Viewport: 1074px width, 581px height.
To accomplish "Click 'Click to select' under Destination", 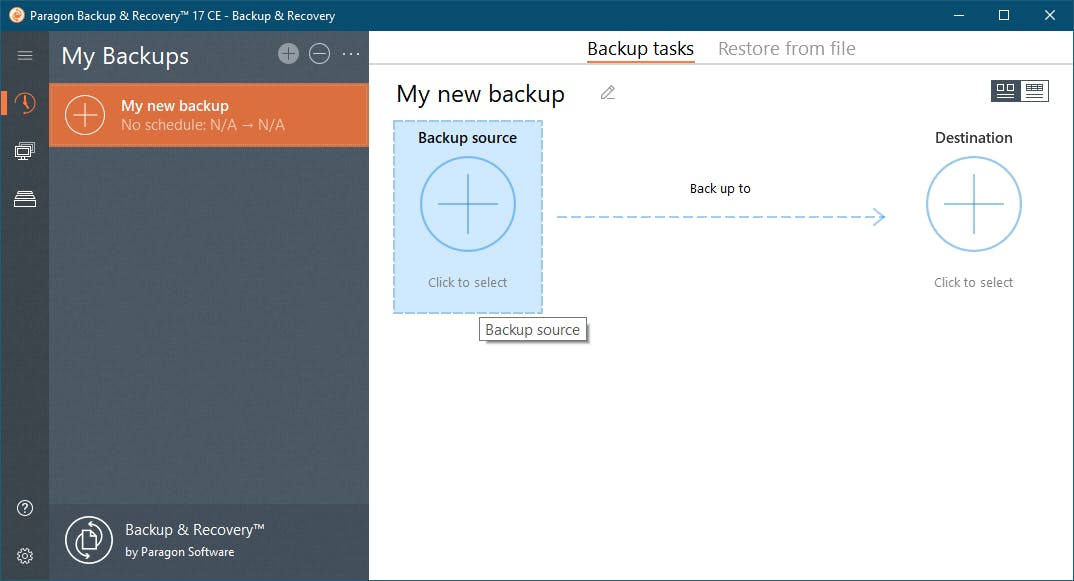I will tap(973, 282).
